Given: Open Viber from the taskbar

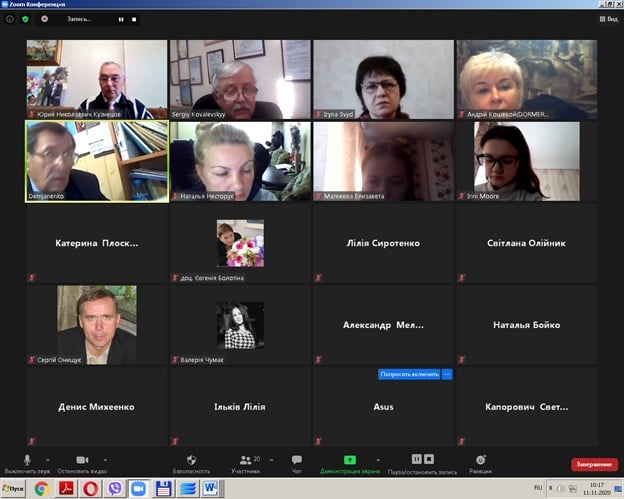Looking at the screenshot, I should [115, 489].
